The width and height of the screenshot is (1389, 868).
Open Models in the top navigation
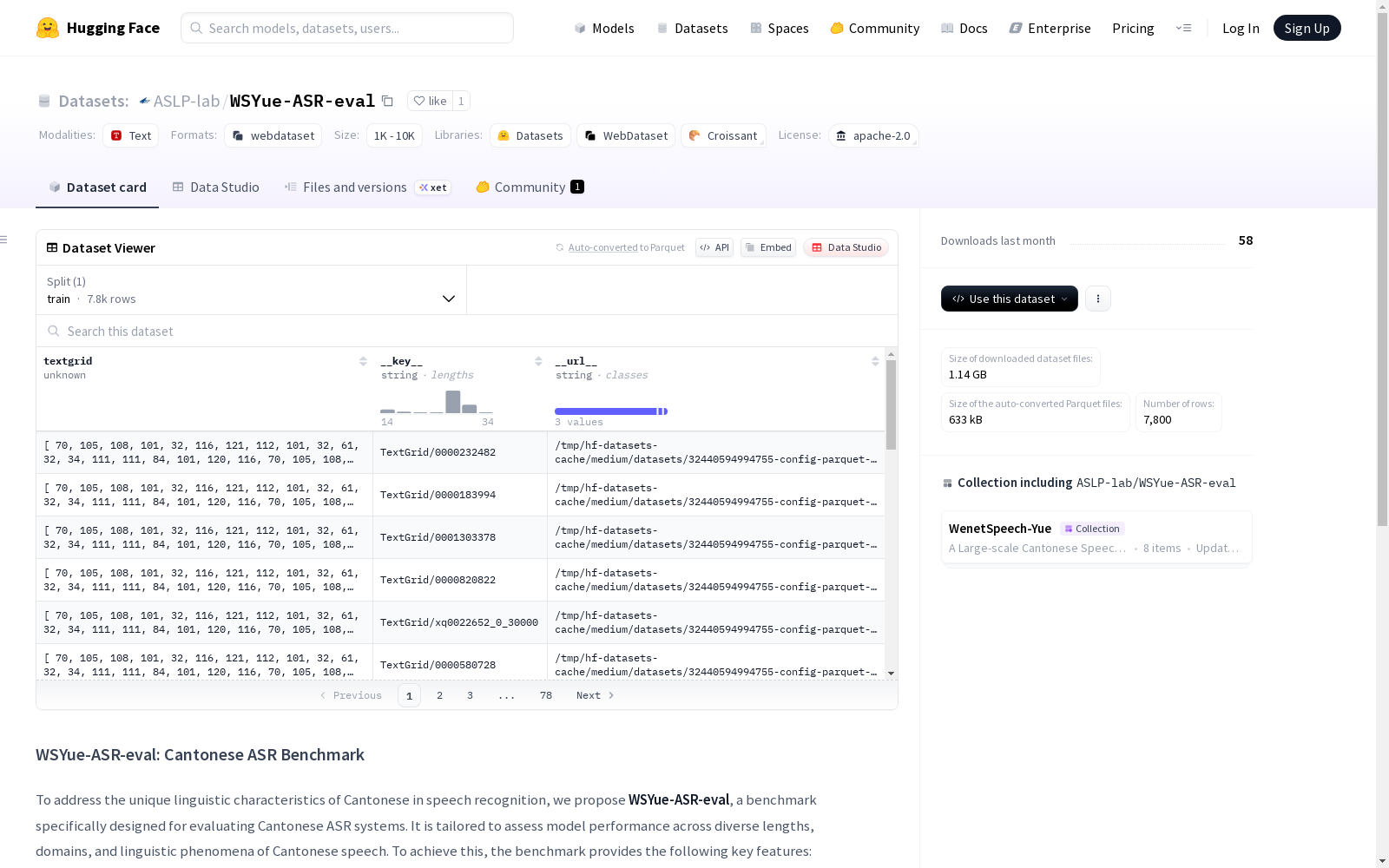[x=604, y=28]
